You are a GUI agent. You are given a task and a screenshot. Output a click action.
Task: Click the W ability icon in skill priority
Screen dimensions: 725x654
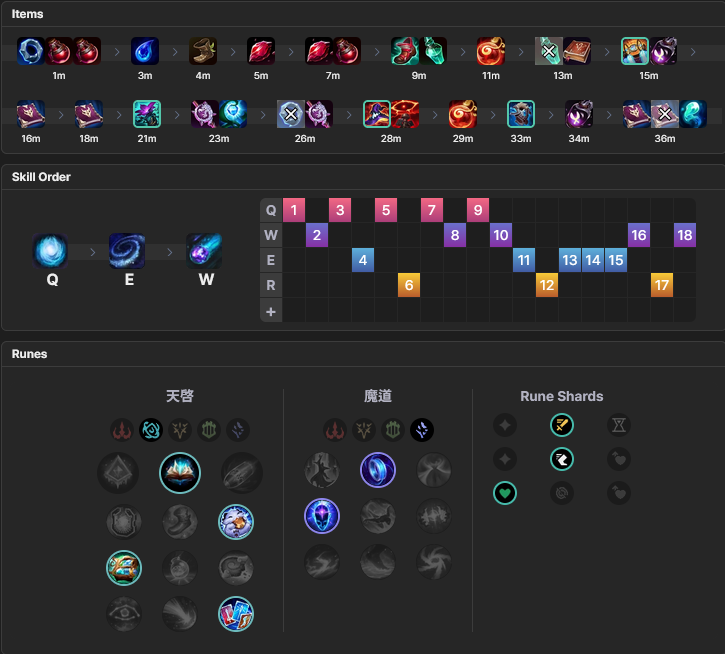204,251
